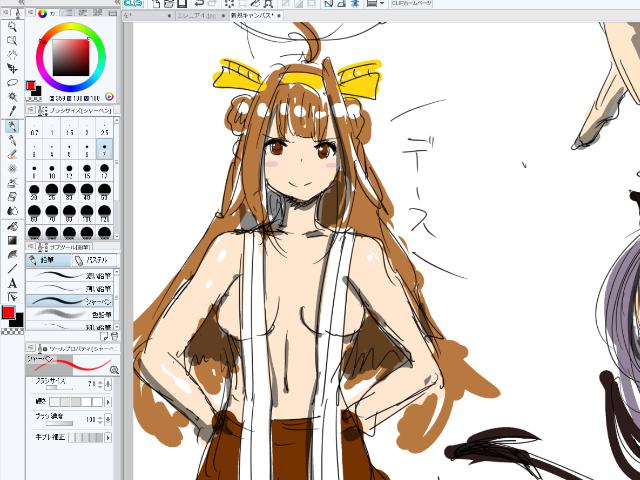Select the Text tool
Image resolution: width=640 pixels, height=480 pixels.
pos(12,282)
